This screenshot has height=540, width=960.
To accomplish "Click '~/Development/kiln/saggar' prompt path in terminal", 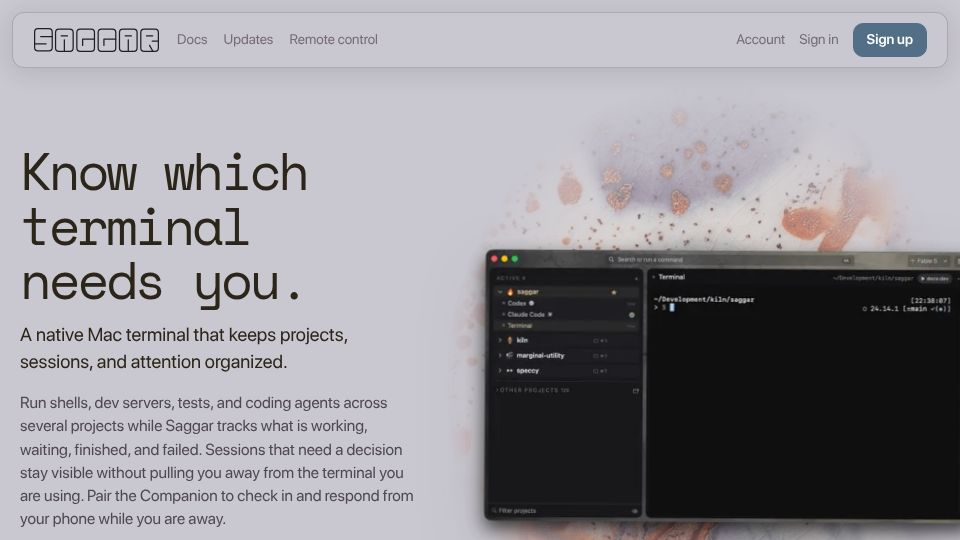I will point(704,299).
